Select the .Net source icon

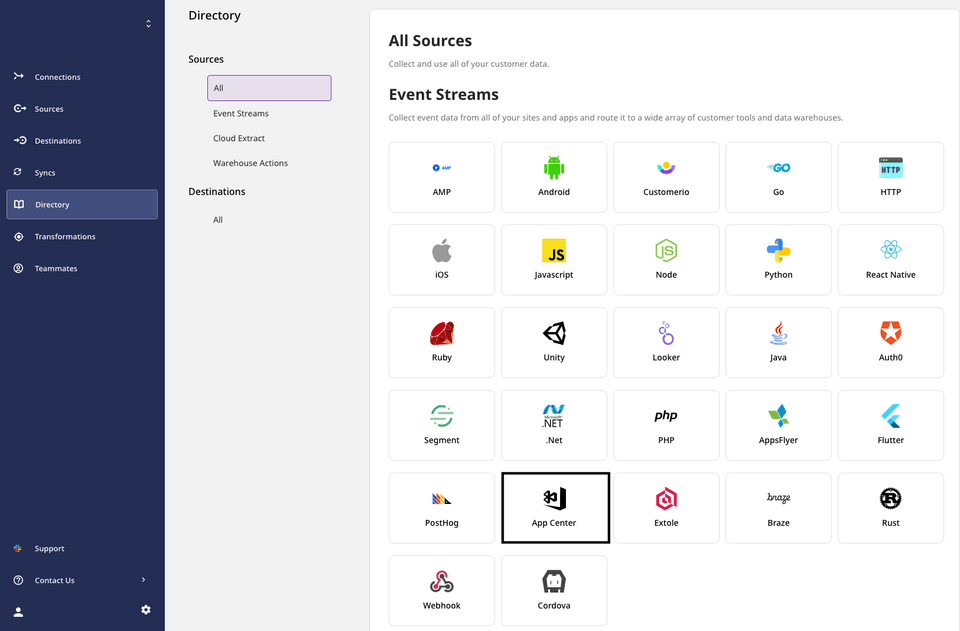pyautogui.click(x=553, y=416)
